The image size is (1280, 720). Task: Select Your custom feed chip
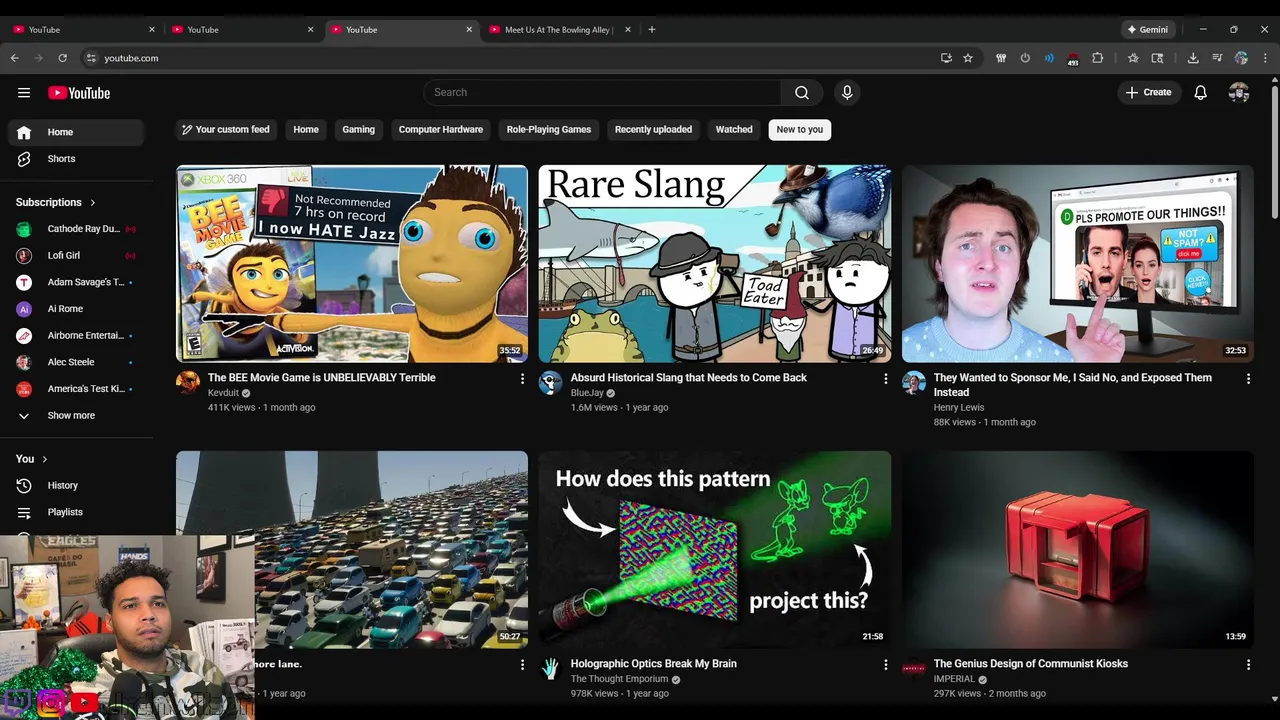point(225,130)
